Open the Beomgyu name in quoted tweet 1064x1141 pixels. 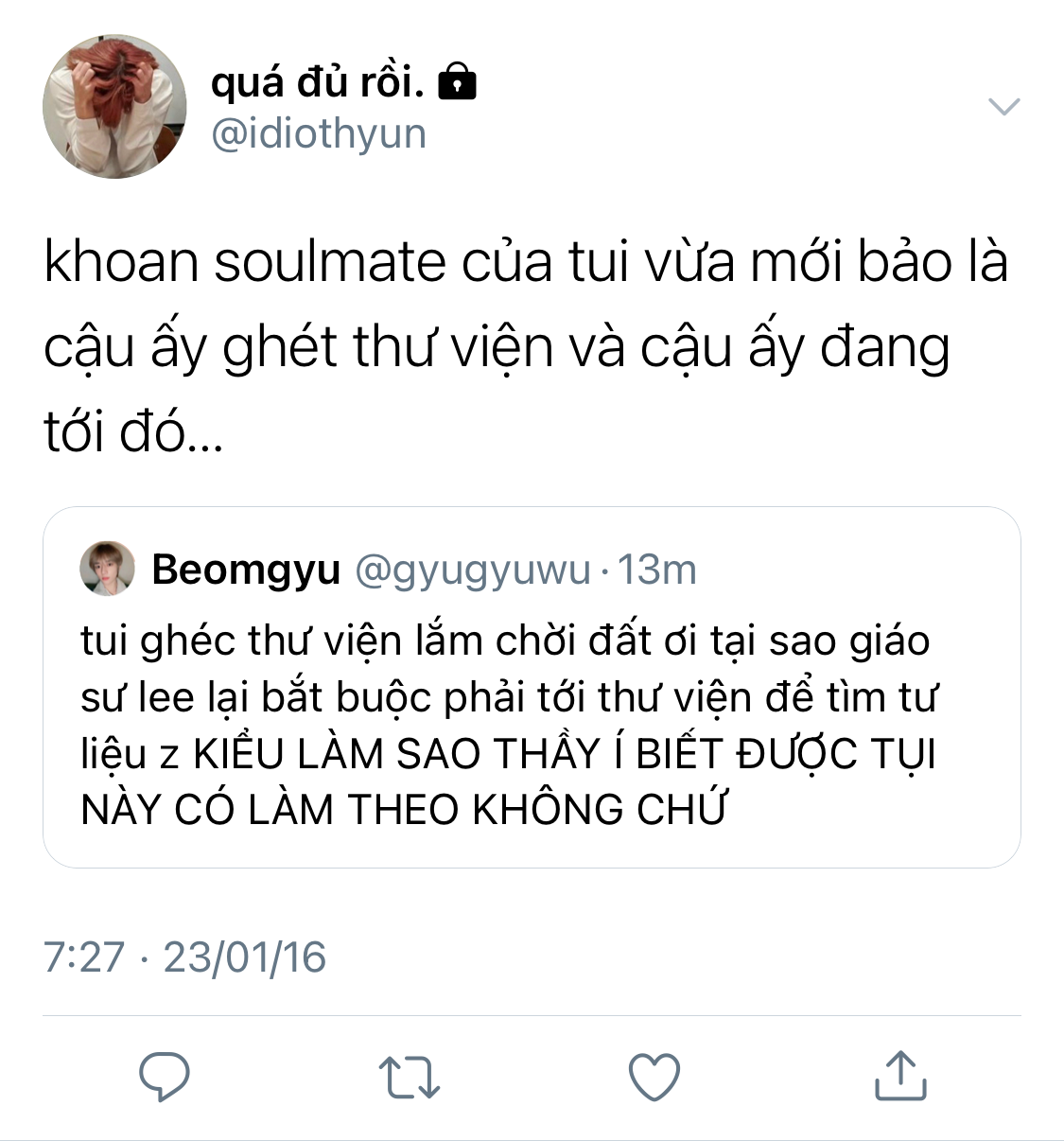(246, 570)
